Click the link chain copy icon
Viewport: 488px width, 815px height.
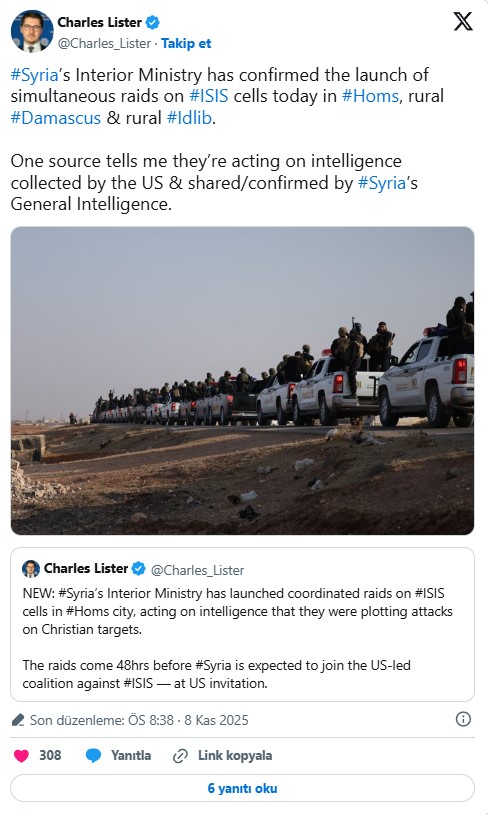tap(180, 756)
